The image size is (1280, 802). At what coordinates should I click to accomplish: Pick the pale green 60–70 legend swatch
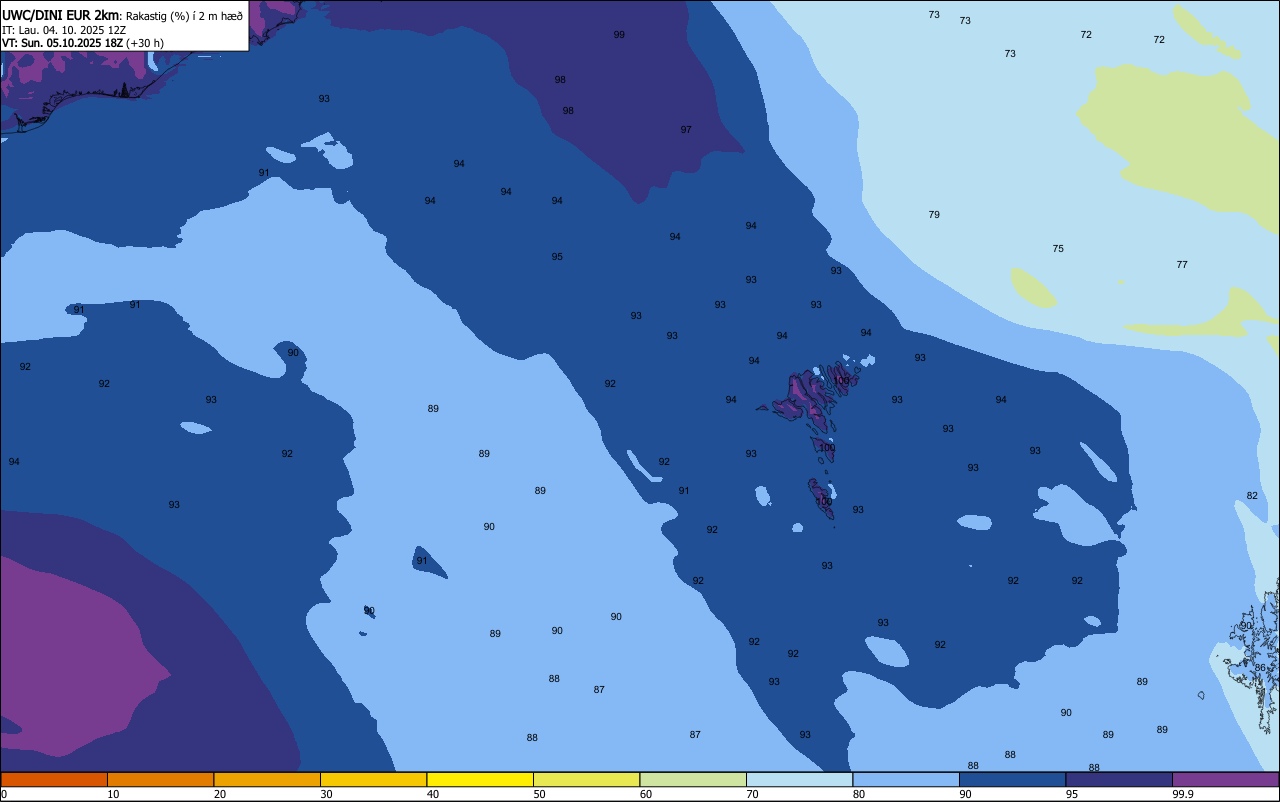[693, 779]
